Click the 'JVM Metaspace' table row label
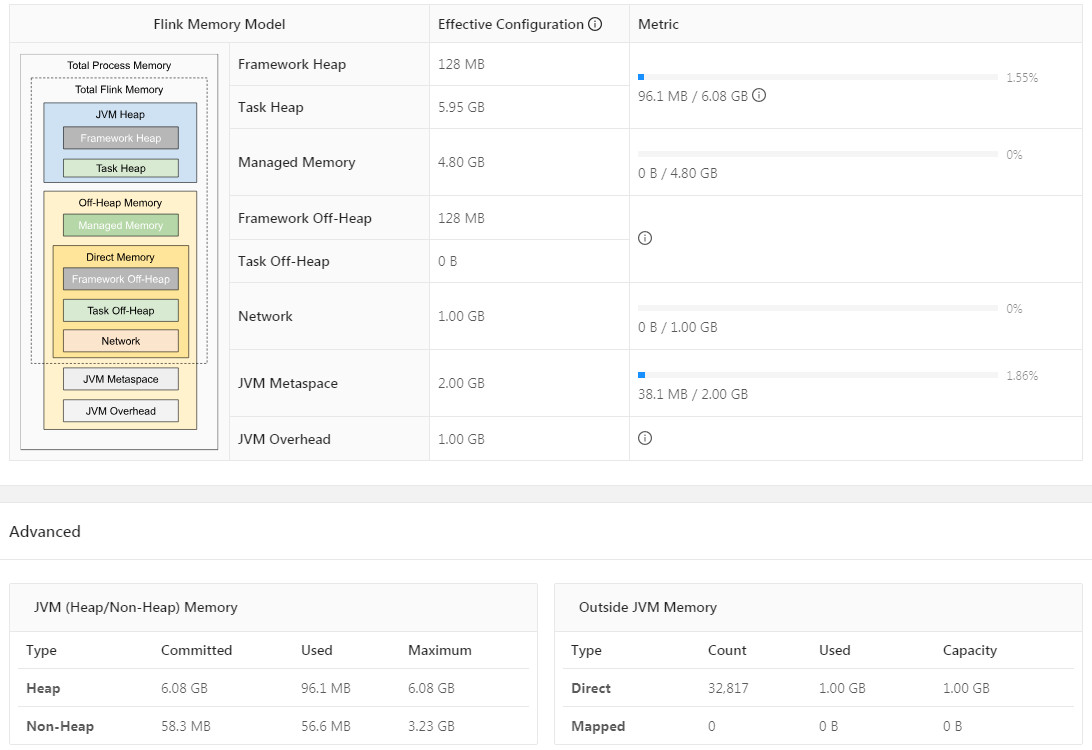1092x750 pixels. [288, 383]
